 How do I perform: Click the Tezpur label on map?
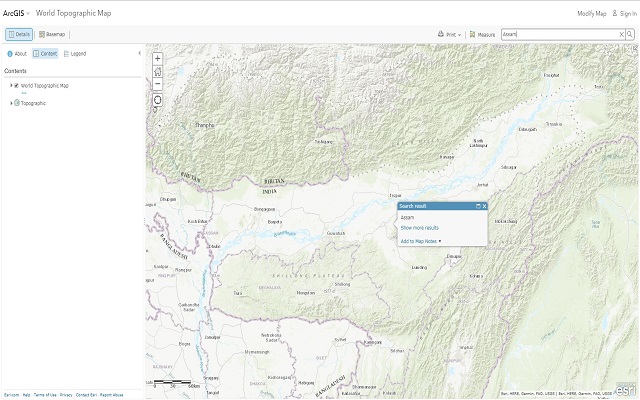pyautogui.click(x=395, y=196)
